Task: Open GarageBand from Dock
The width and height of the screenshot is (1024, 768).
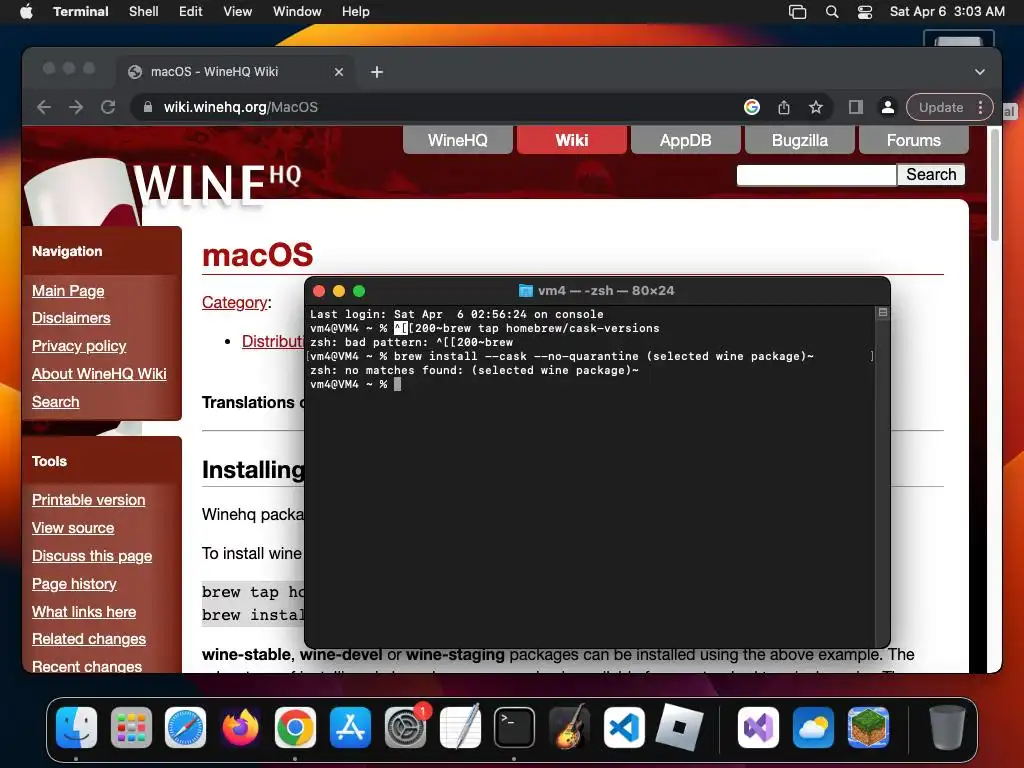Action: [569, 728]
